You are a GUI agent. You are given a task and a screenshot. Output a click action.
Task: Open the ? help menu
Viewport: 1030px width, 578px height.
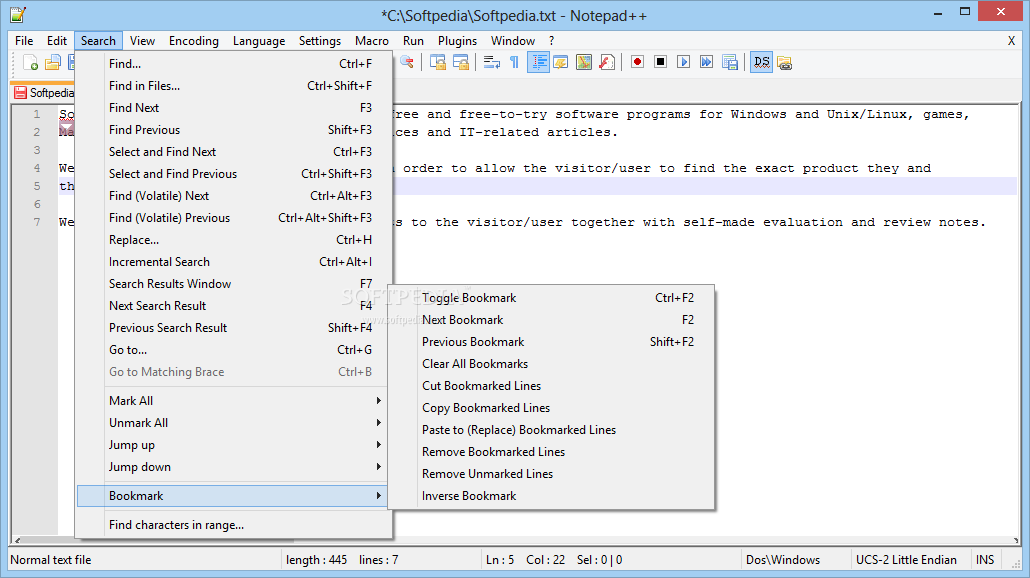click(x=552, y=41)
